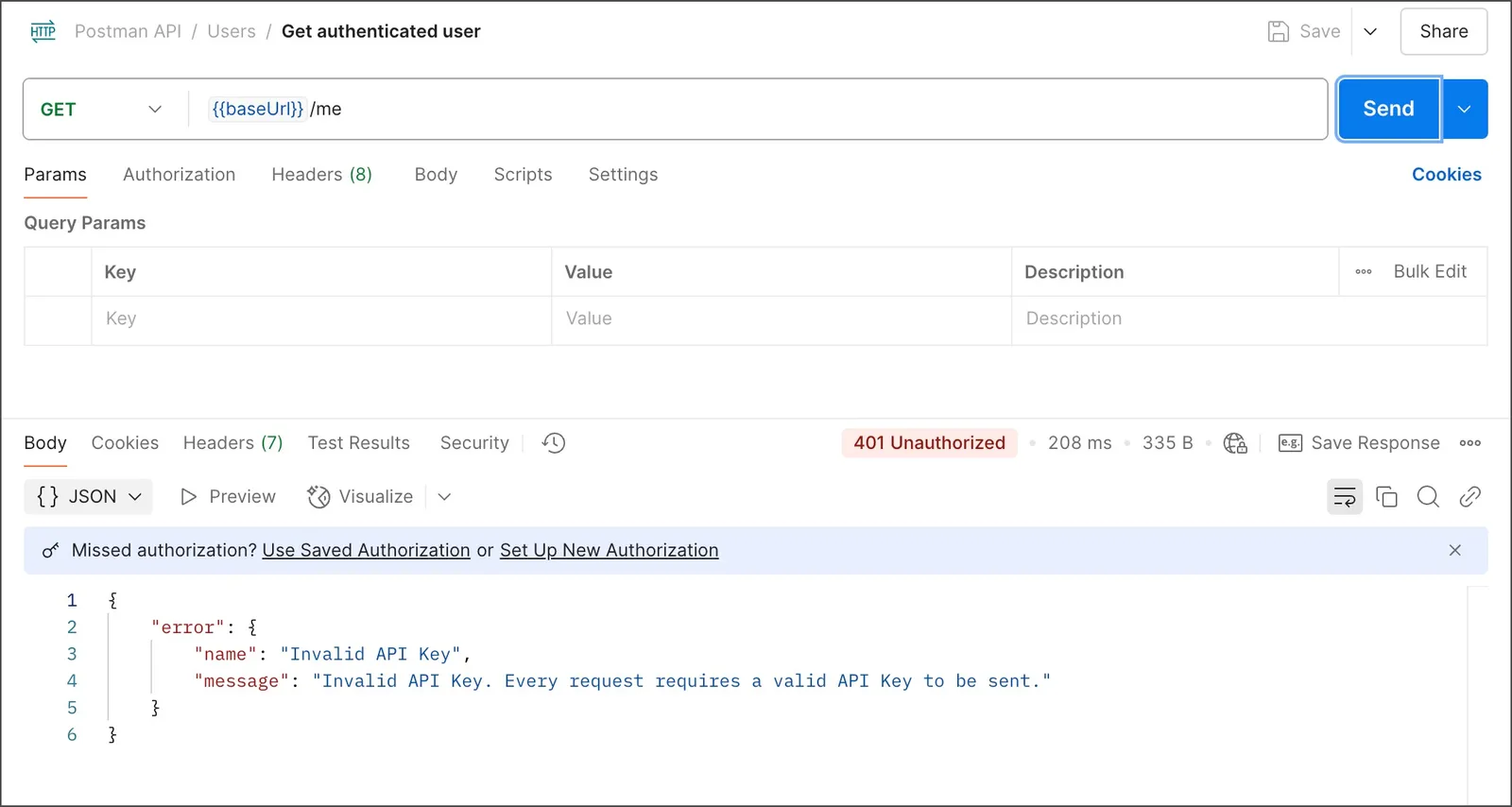This screenshot has height=807, width=1512.
Task: Click the HTTP request type icon
Action: 43,31
